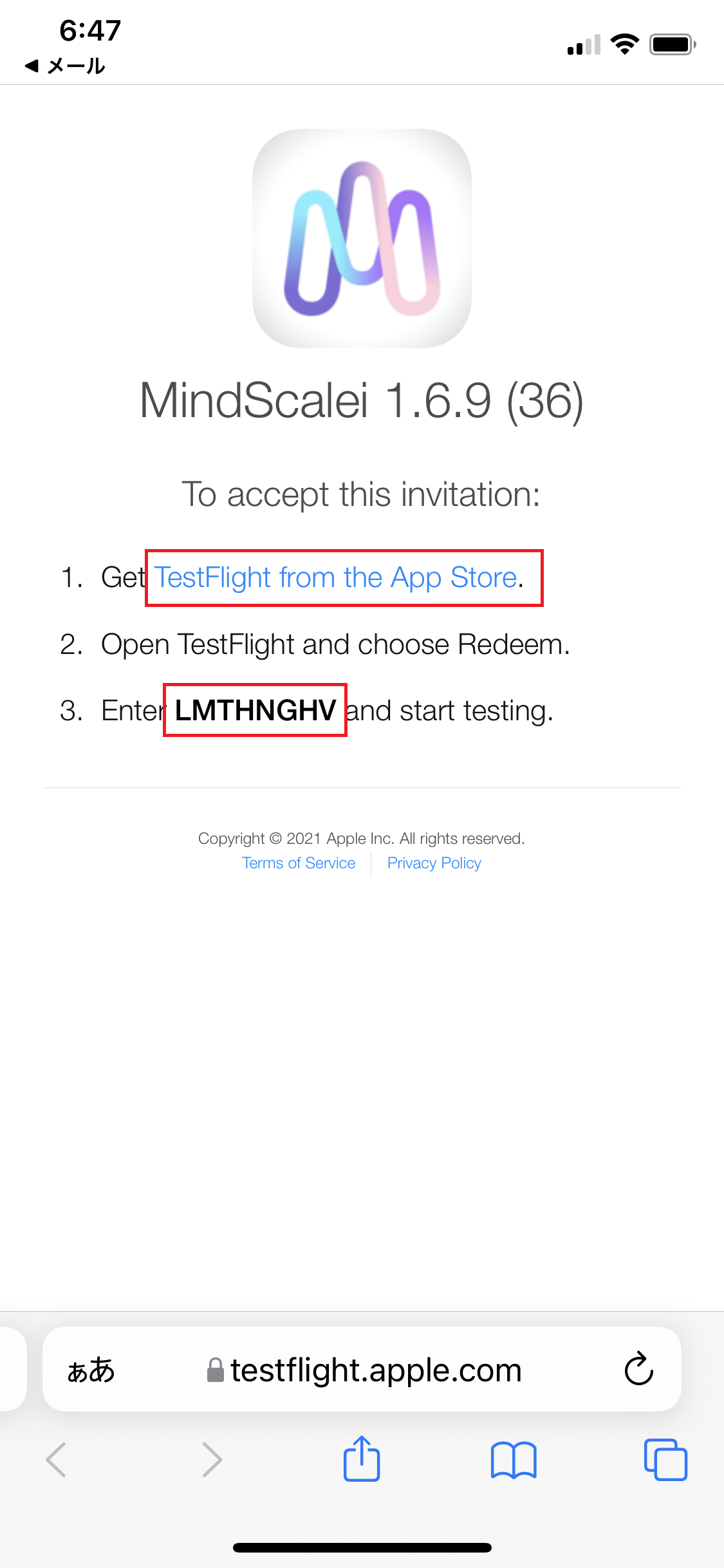
Task: Tap the lock icon beside the URL
Action: click(215, 1370)
